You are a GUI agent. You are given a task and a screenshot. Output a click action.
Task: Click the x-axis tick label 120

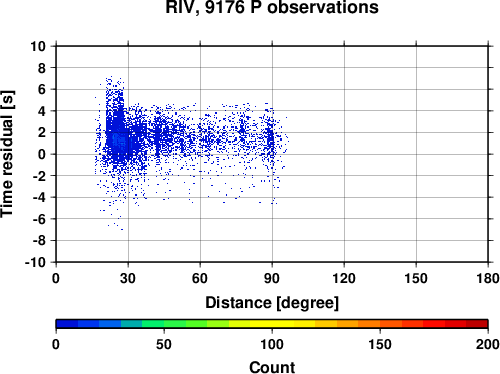pyautogui.click(x=344, y=278)
